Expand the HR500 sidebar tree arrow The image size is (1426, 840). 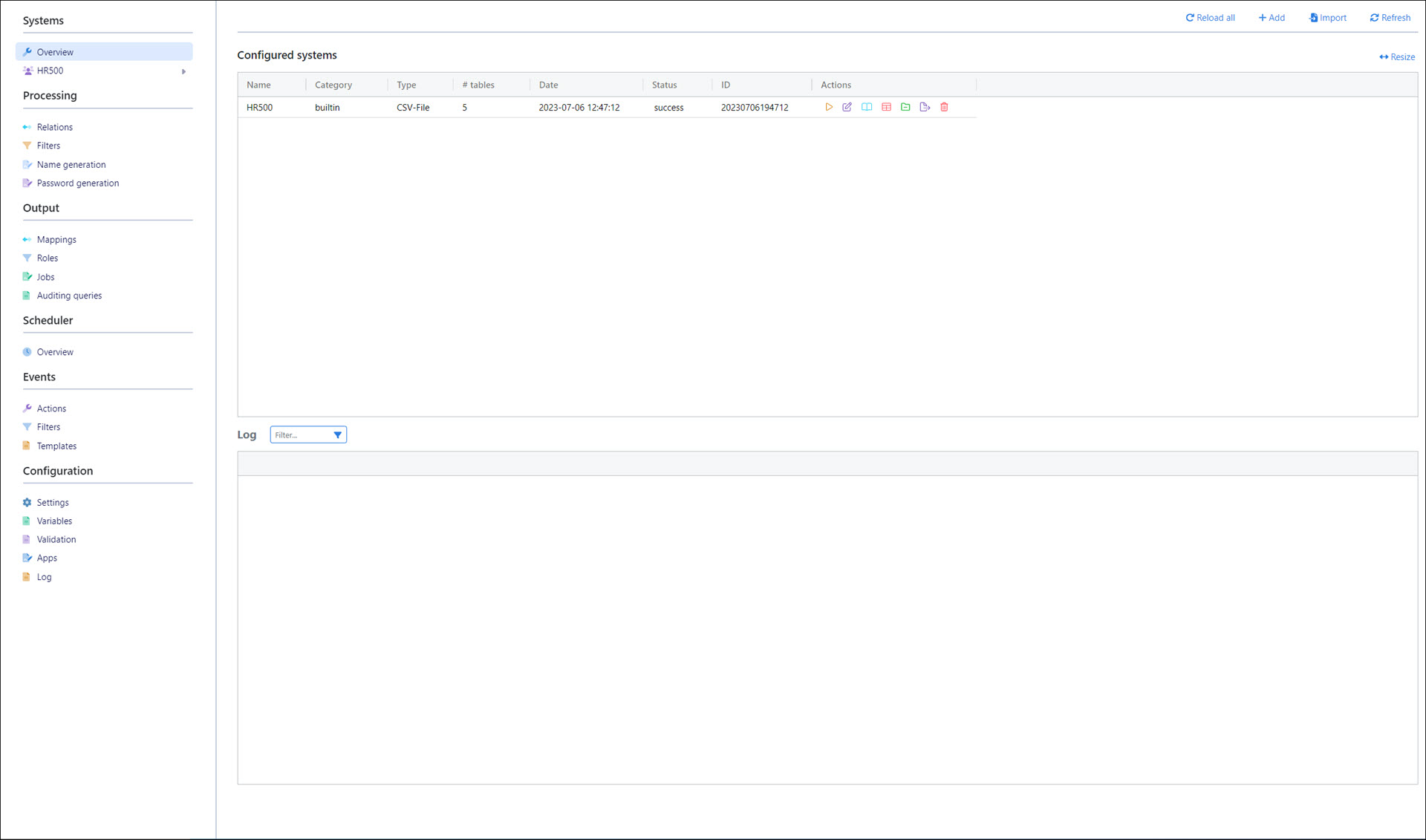point(183,71)
